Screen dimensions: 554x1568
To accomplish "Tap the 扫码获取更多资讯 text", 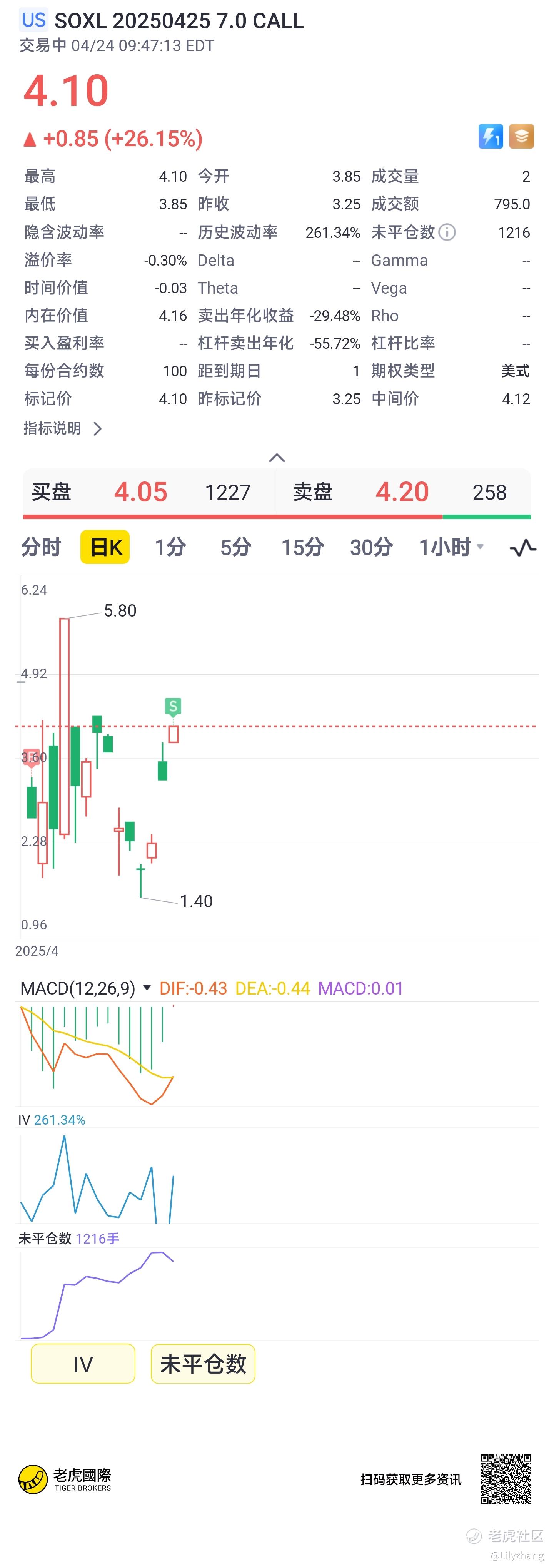I will tap(410, 1480).
